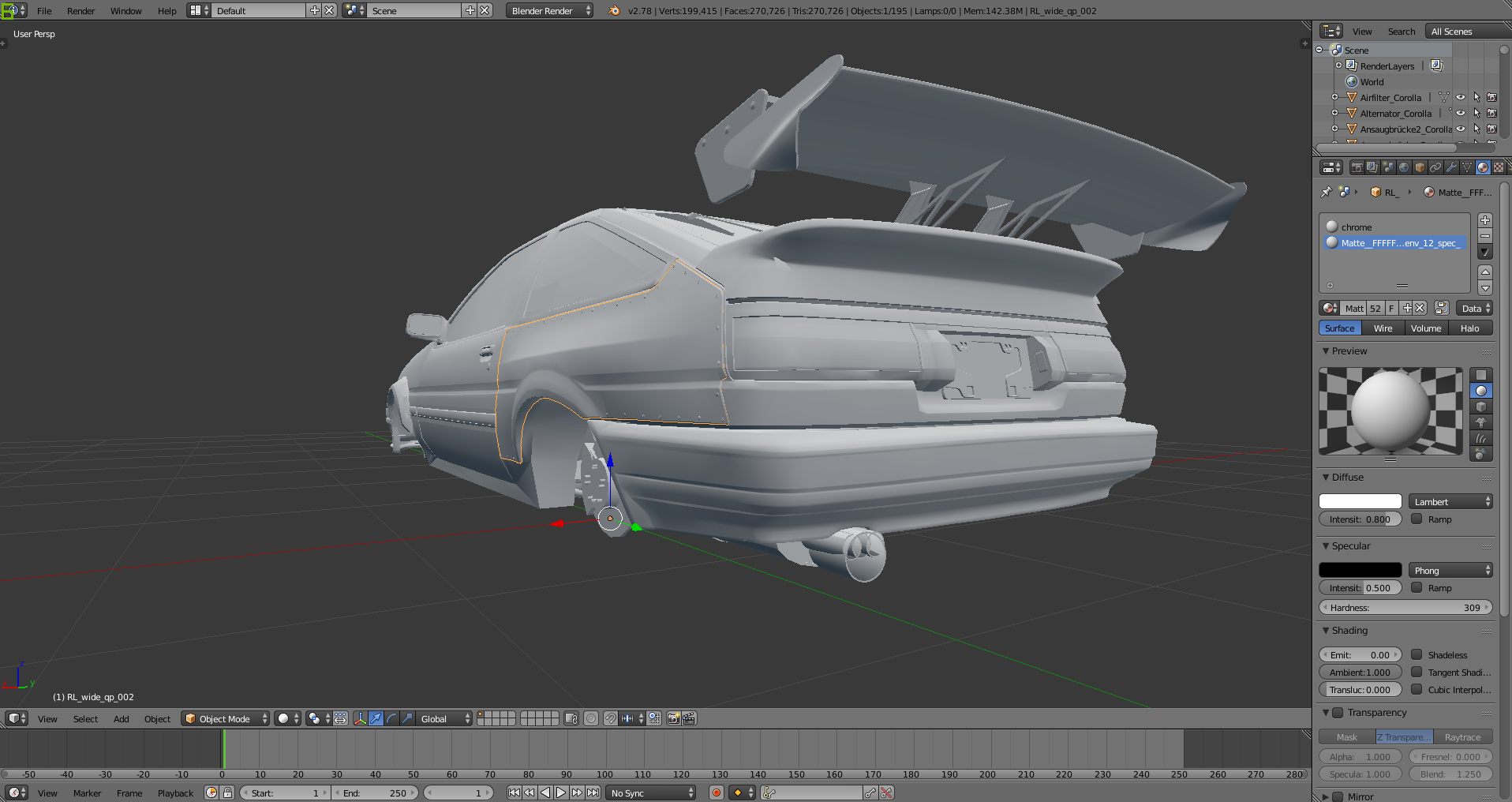This screenshot has height=802, width=1512.
Task: Open the Modifiers wrench properties tab
Action: (x=1451, y=167)
